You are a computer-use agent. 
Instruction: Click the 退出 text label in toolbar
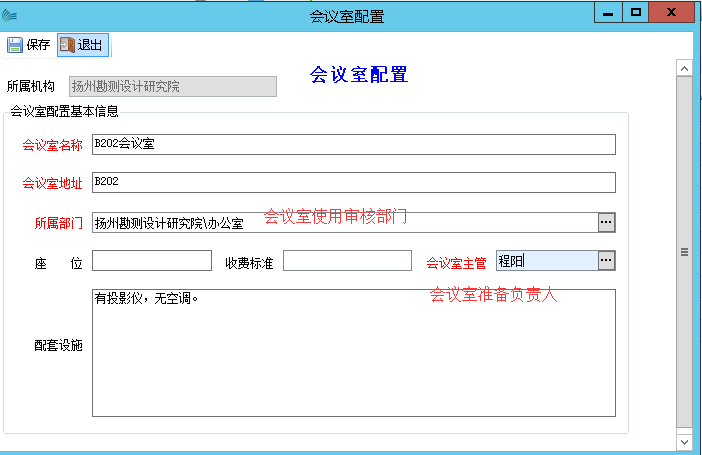click(x=90, y=45)
